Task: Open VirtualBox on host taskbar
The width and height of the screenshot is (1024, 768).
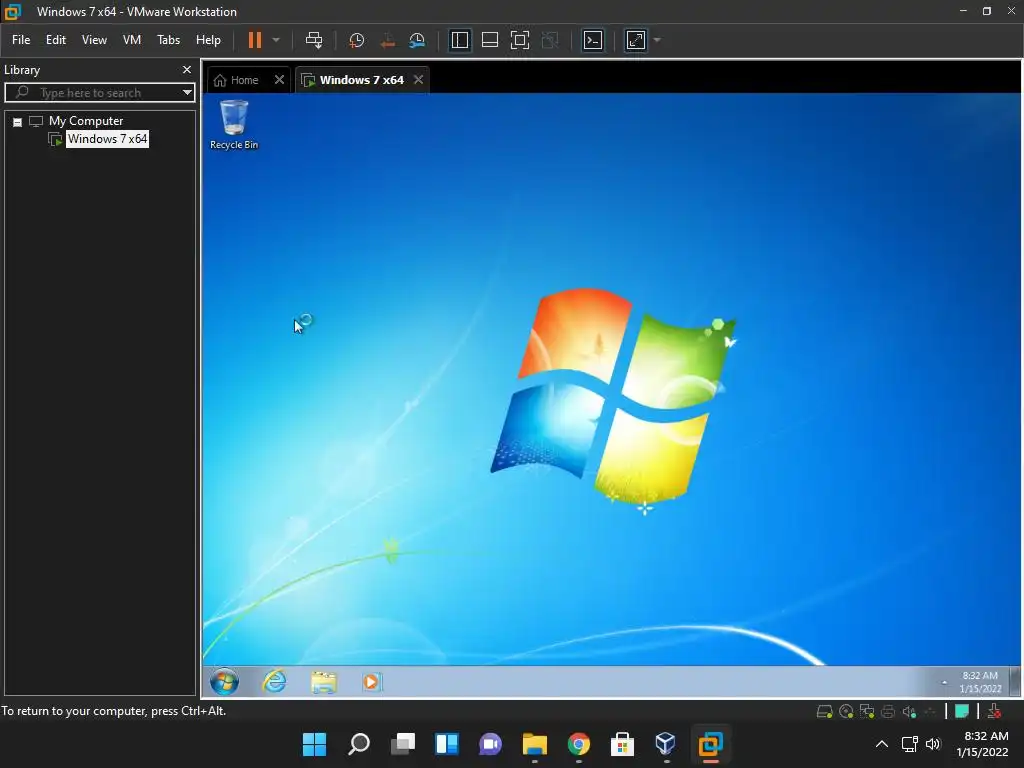Action: 665,743
